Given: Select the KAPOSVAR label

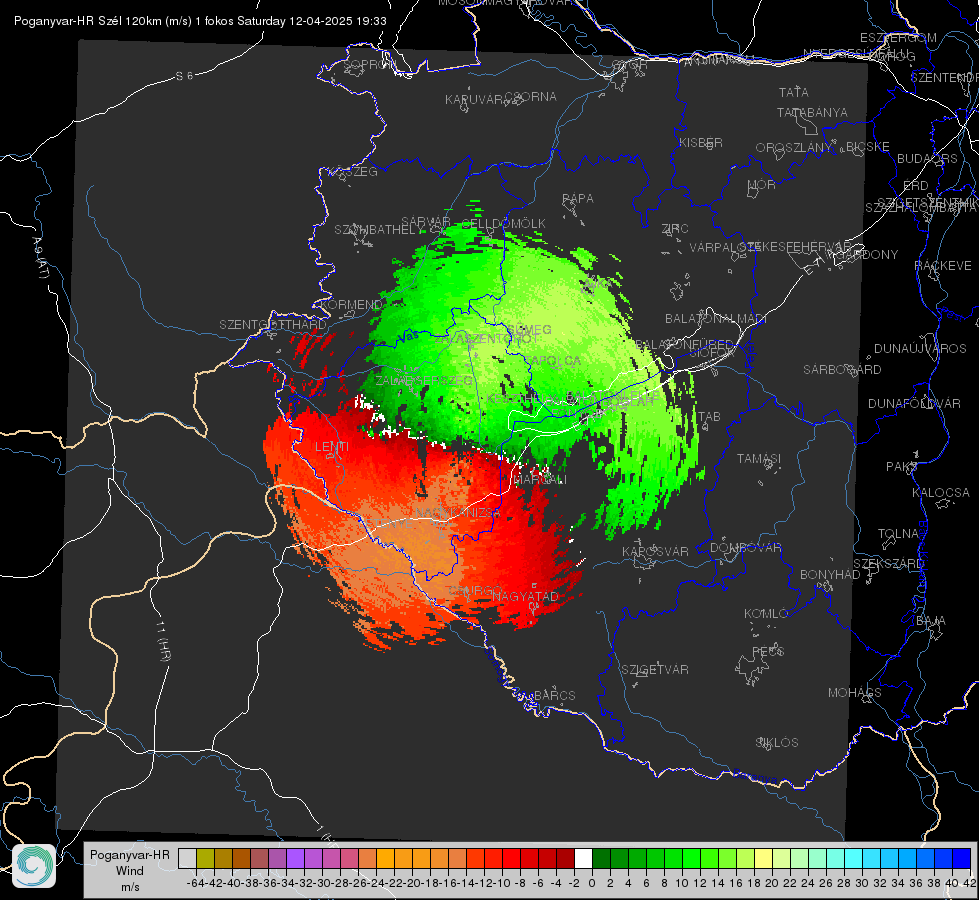Looking at the screenshot, I should [x=656, y=551].
